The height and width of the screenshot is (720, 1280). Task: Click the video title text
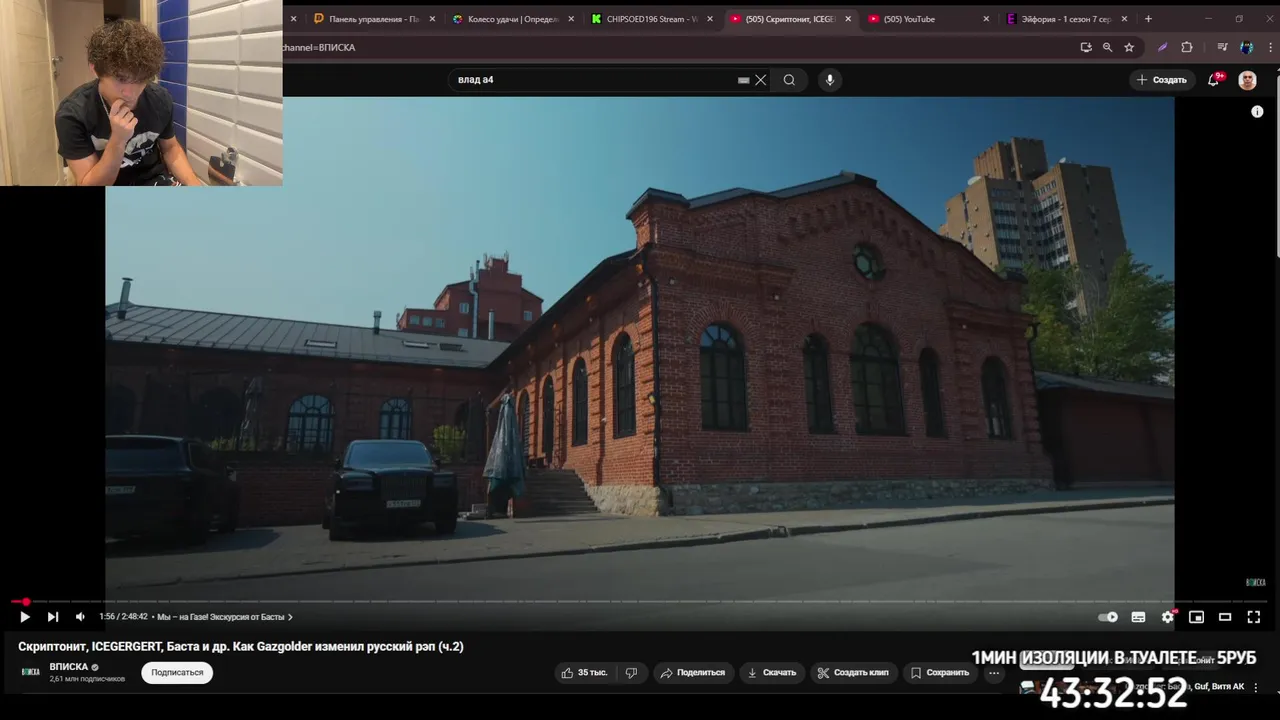[x=241, y=647]
